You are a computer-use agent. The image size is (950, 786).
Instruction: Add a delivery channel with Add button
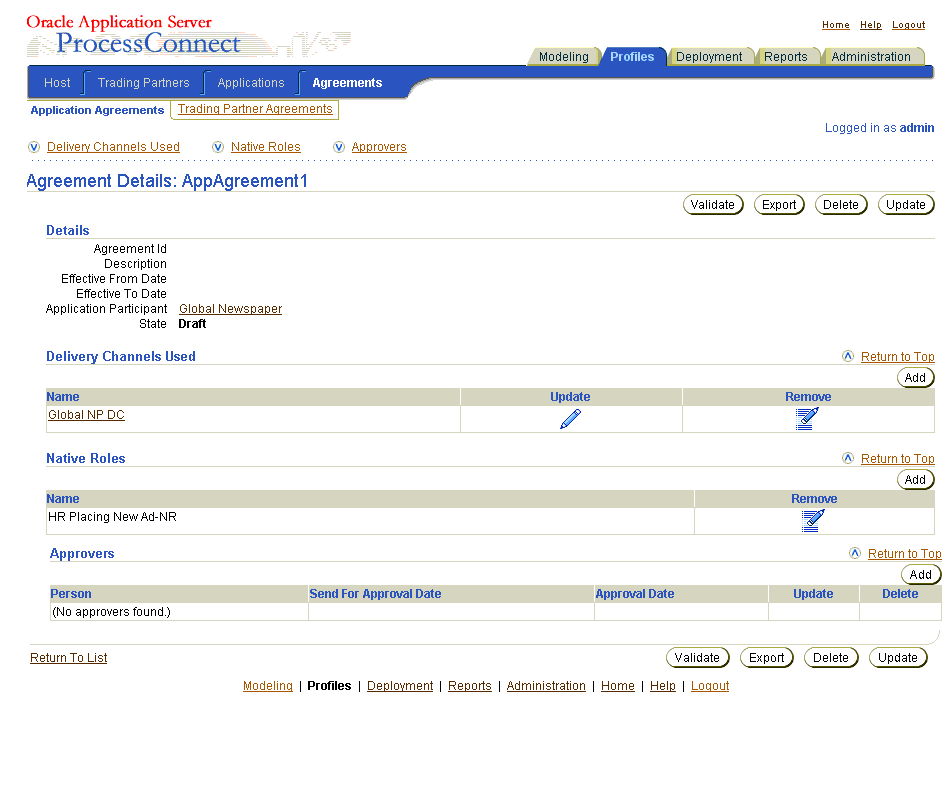click(x=915, y=378)
